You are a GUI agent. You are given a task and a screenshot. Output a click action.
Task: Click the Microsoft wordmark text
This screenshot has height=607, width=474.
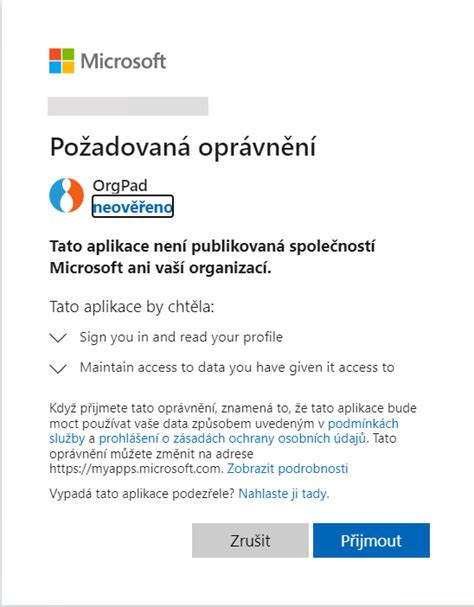click(x=124, y=61)
